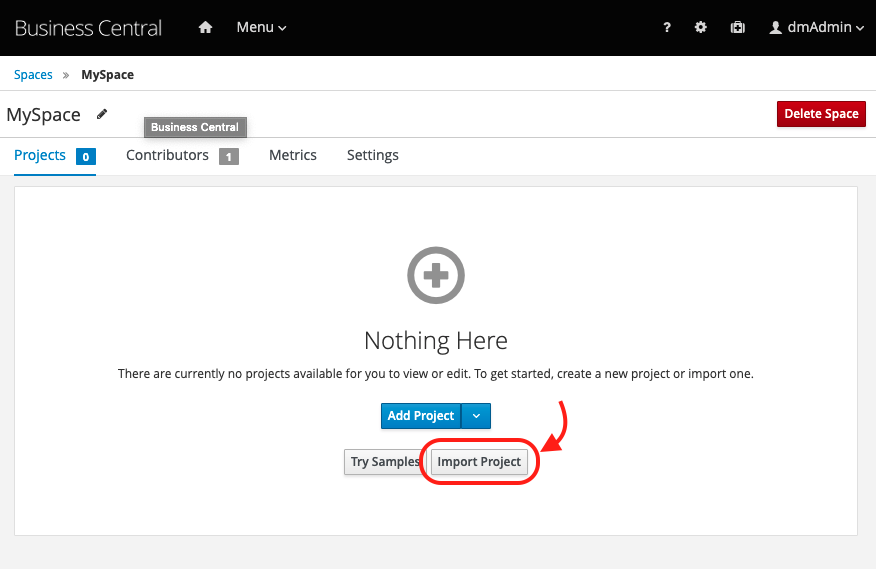Open the Contributors tab
Screen dimensions: 876x569
click(x=167, y=155)
